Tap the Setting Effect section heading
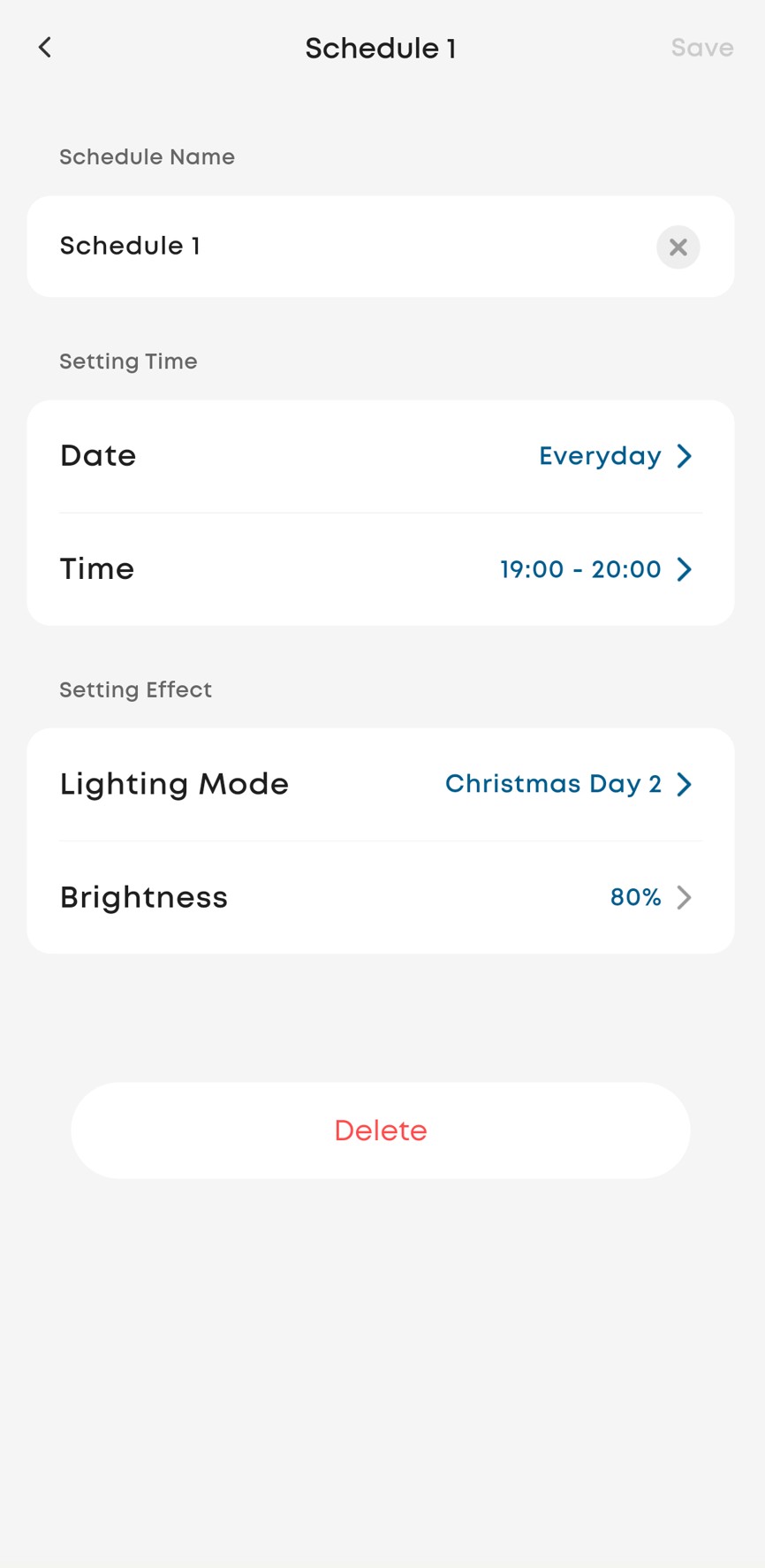Image resolution: width=765 pixels, height=1568 pixels. pyautogui.click(x=135, y=689)
